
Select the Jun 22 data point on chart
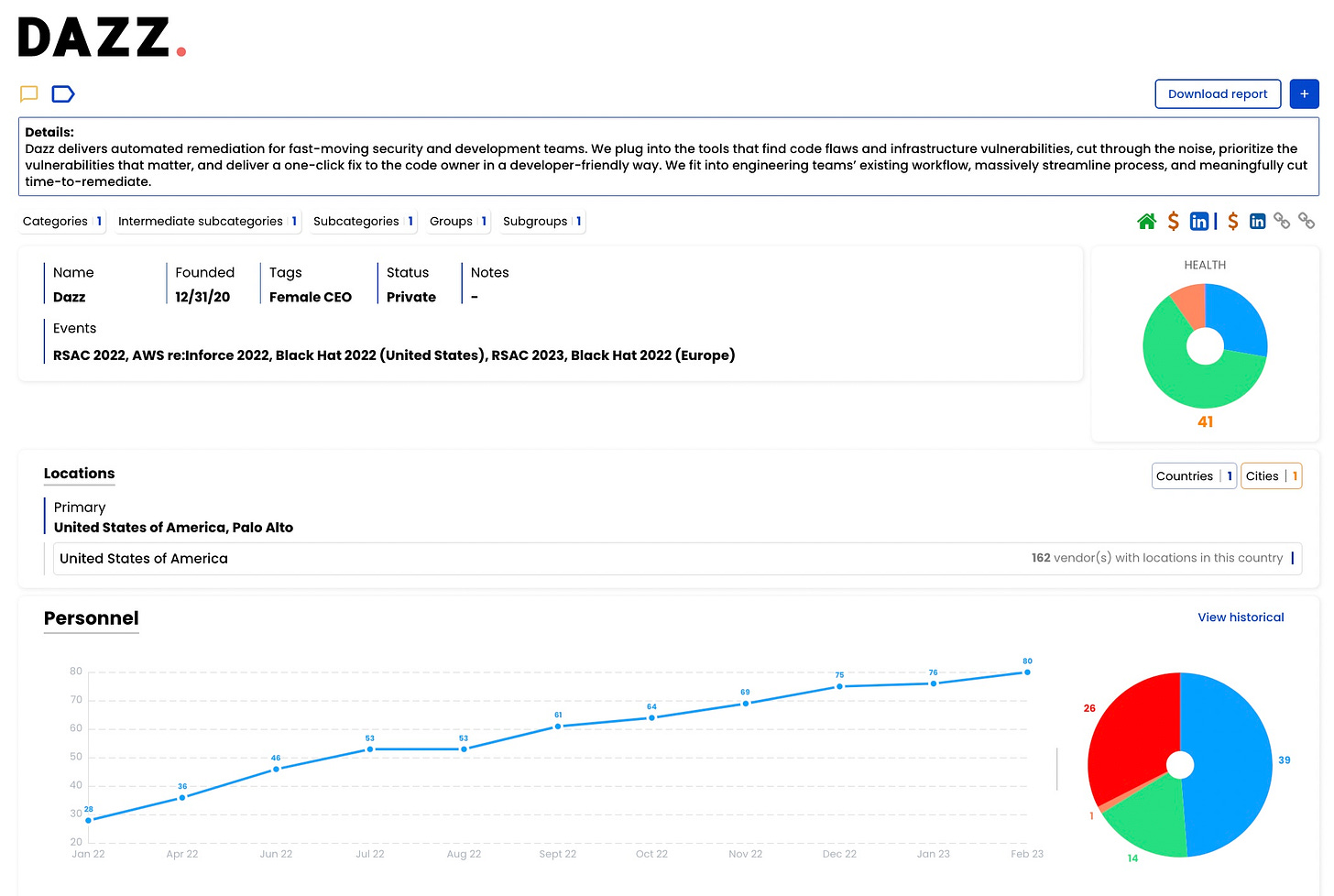point(276,769)
